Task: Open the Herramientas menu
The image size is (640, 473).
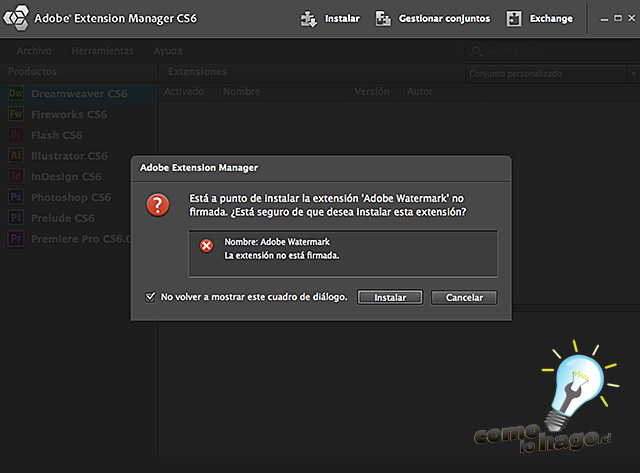Action: pos(102,51)
